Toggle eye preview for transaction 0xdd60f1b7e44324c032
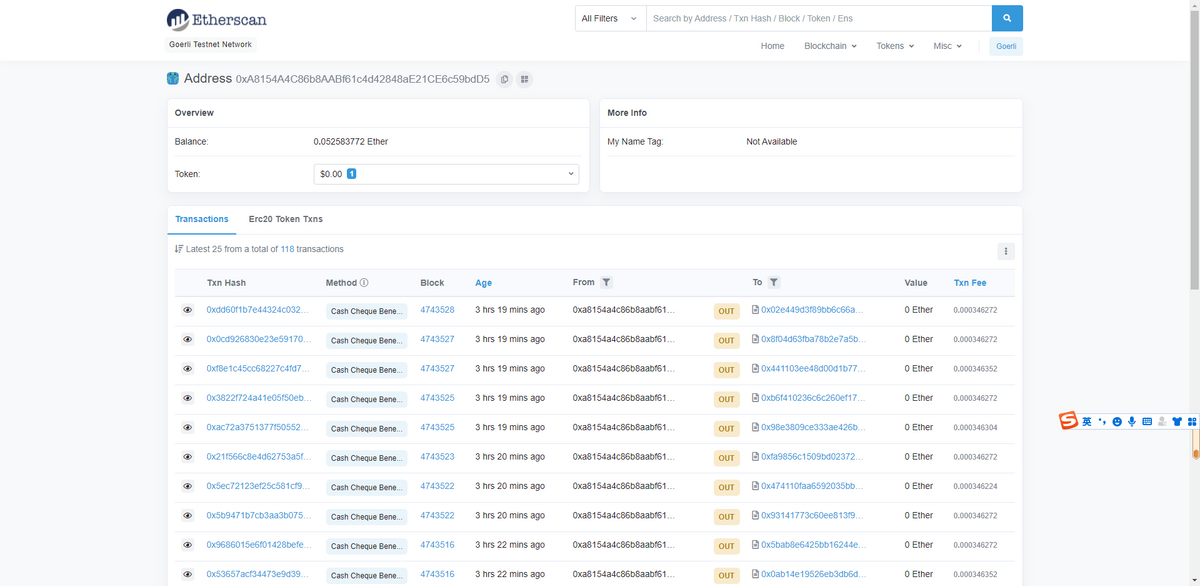The width and height of the screenshot is (1200, 586). pos(187,310)
